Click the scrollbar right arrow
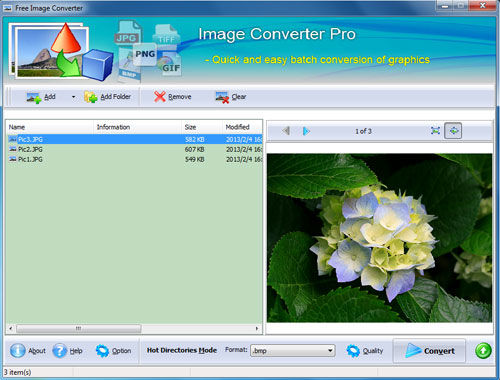Screen dimensions: 500x380 coord(257,329)
